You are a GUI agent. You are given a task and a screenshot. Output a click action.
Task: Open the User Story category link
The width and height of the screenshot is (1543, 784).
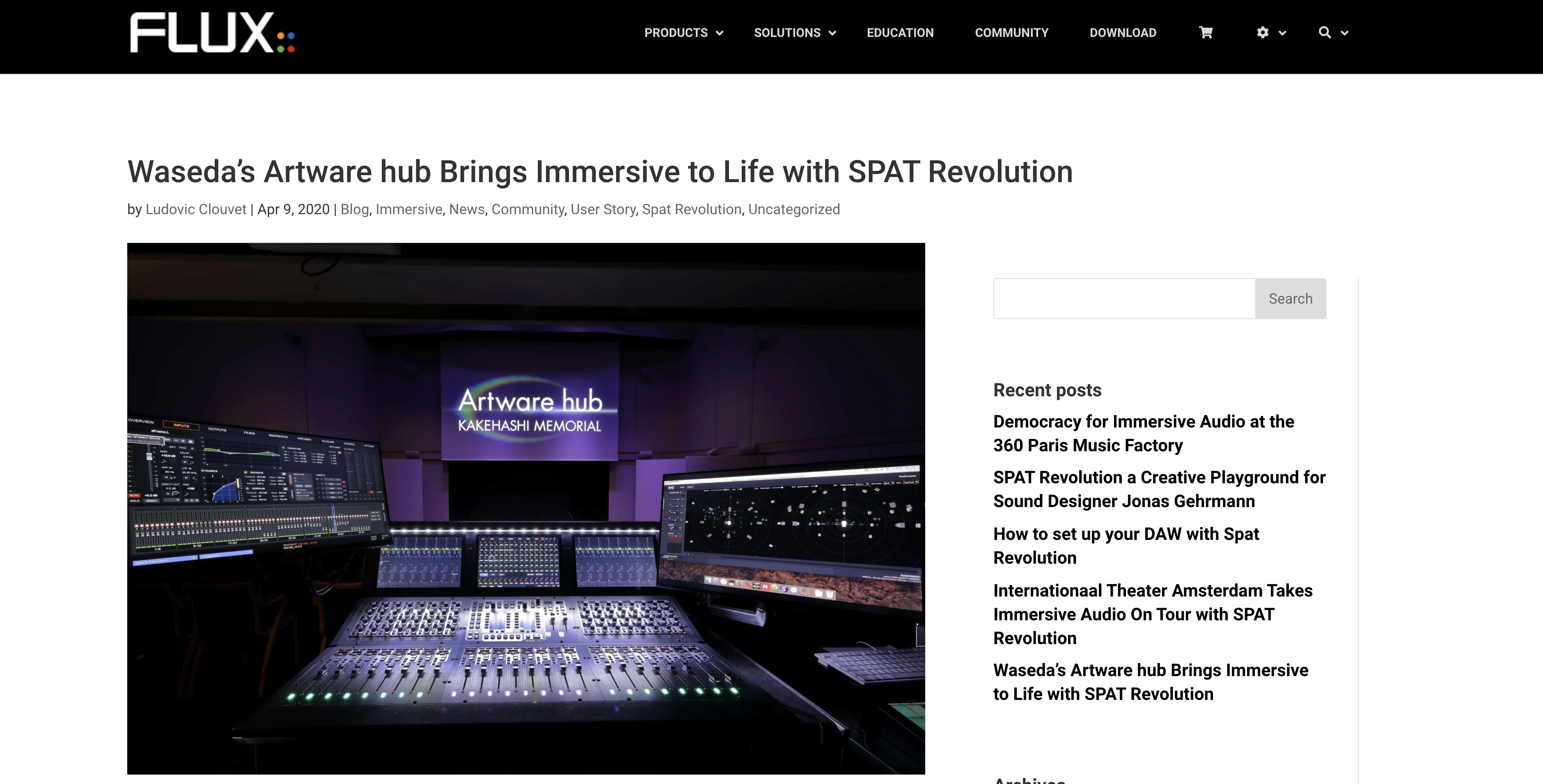click(x=603, y=210)
